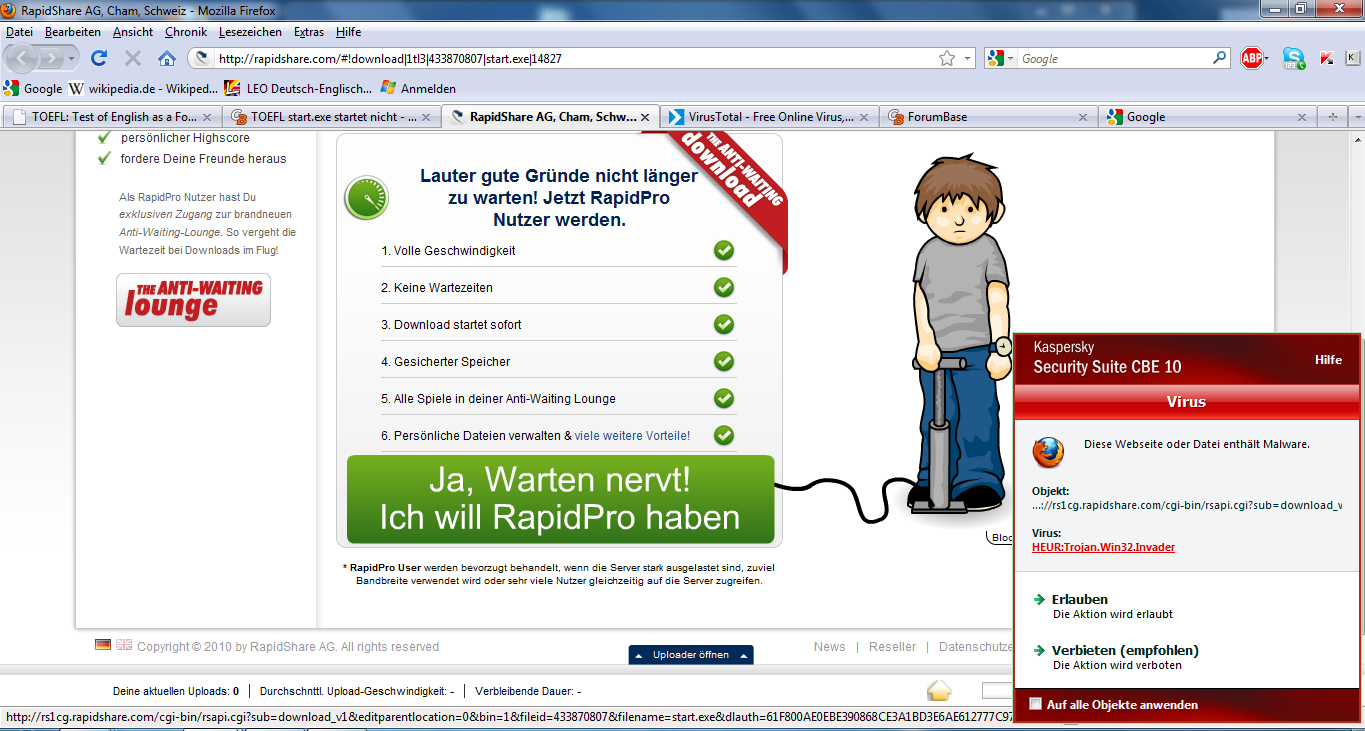Image resolution: width=1365 pixels, height=731 pixels.
Task: Reload the current RapidShare page
Action: click(x=99, y=58)
